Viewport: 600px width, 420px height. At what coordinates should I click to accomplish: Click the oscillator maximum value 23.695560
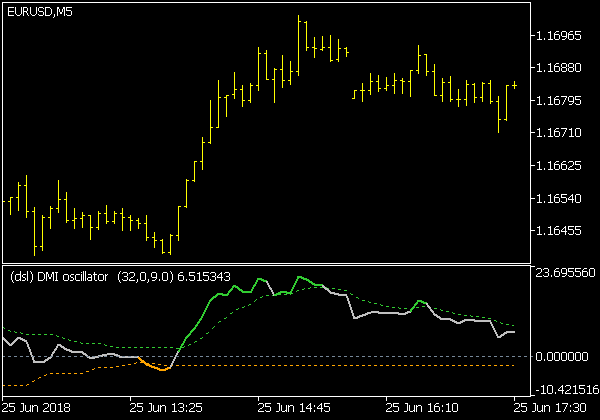[565, 273]
